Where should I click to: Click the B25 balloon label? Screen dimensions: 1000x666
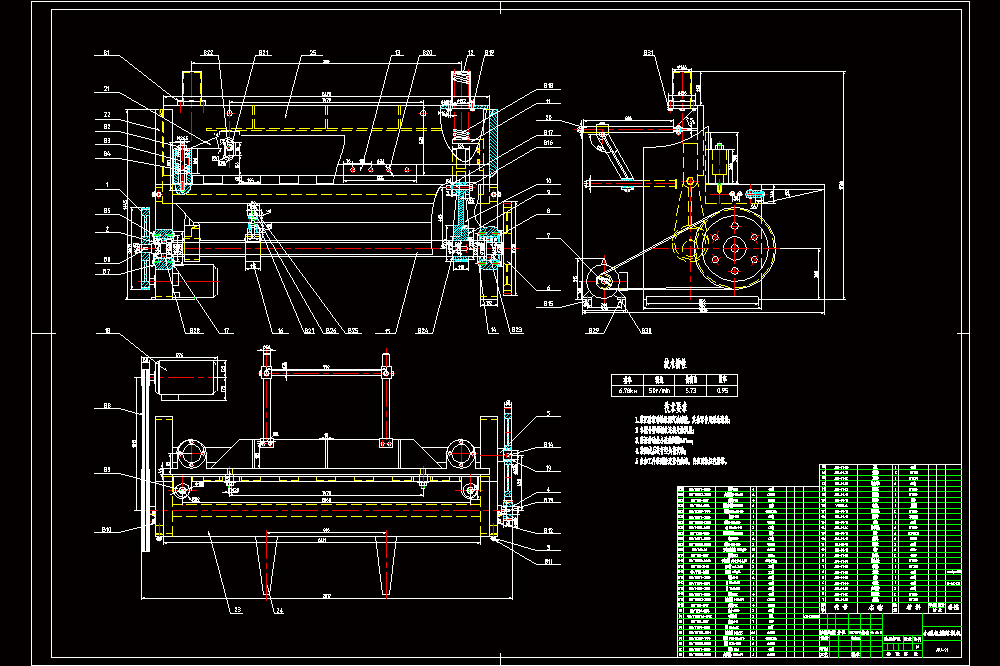point(353,330)
